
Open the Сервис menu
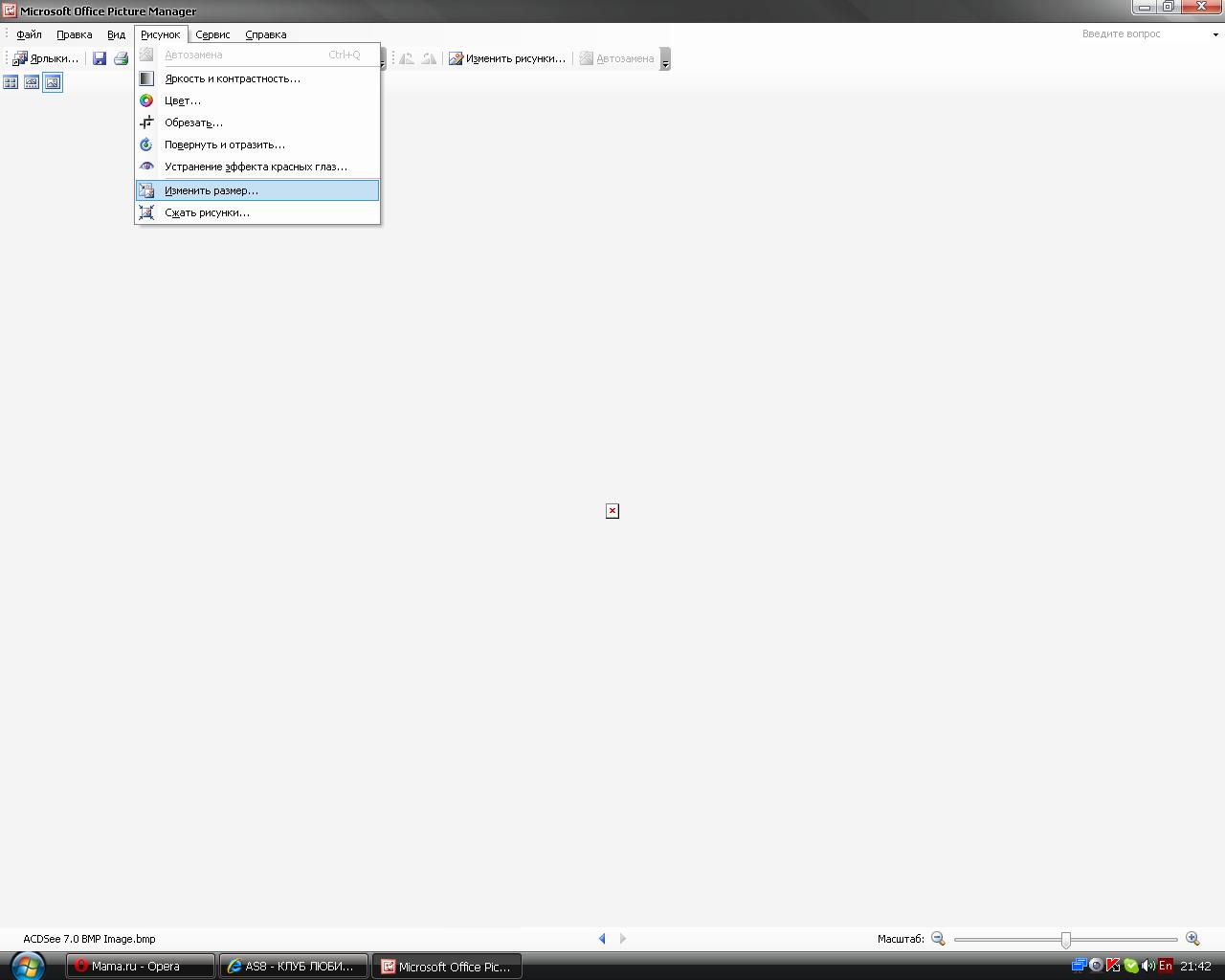tap(212, 34)
